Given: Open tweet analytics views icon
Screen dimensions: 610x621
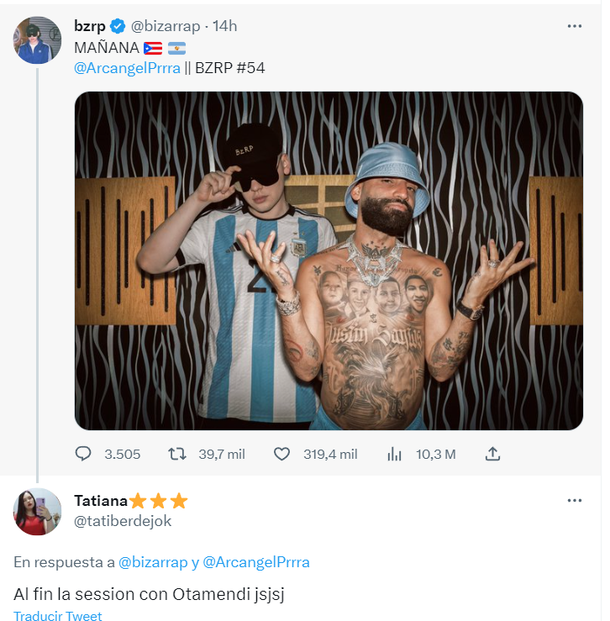Looking at the screenshot, I should click(x=394, y=454).
